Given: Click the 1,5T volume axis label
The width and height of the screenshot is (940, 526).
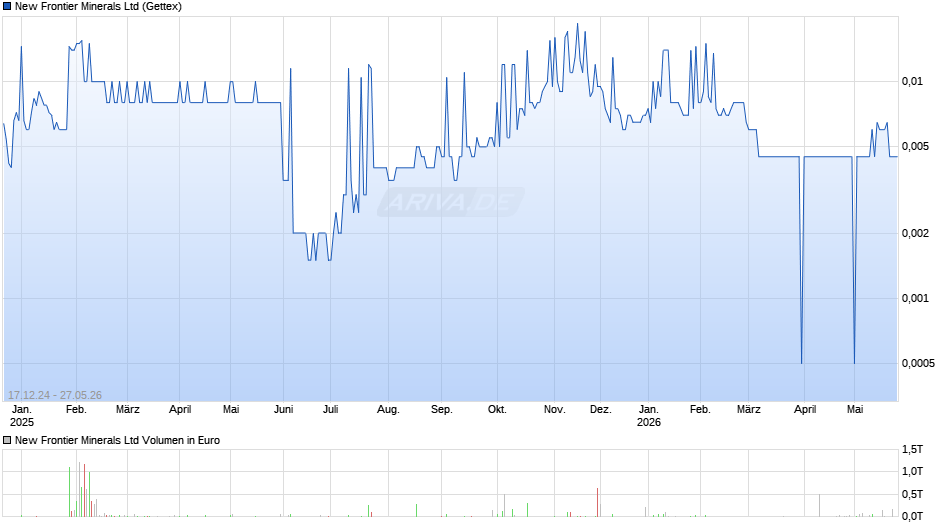Looking at the screenshot, I should click(x=912, y=449).
